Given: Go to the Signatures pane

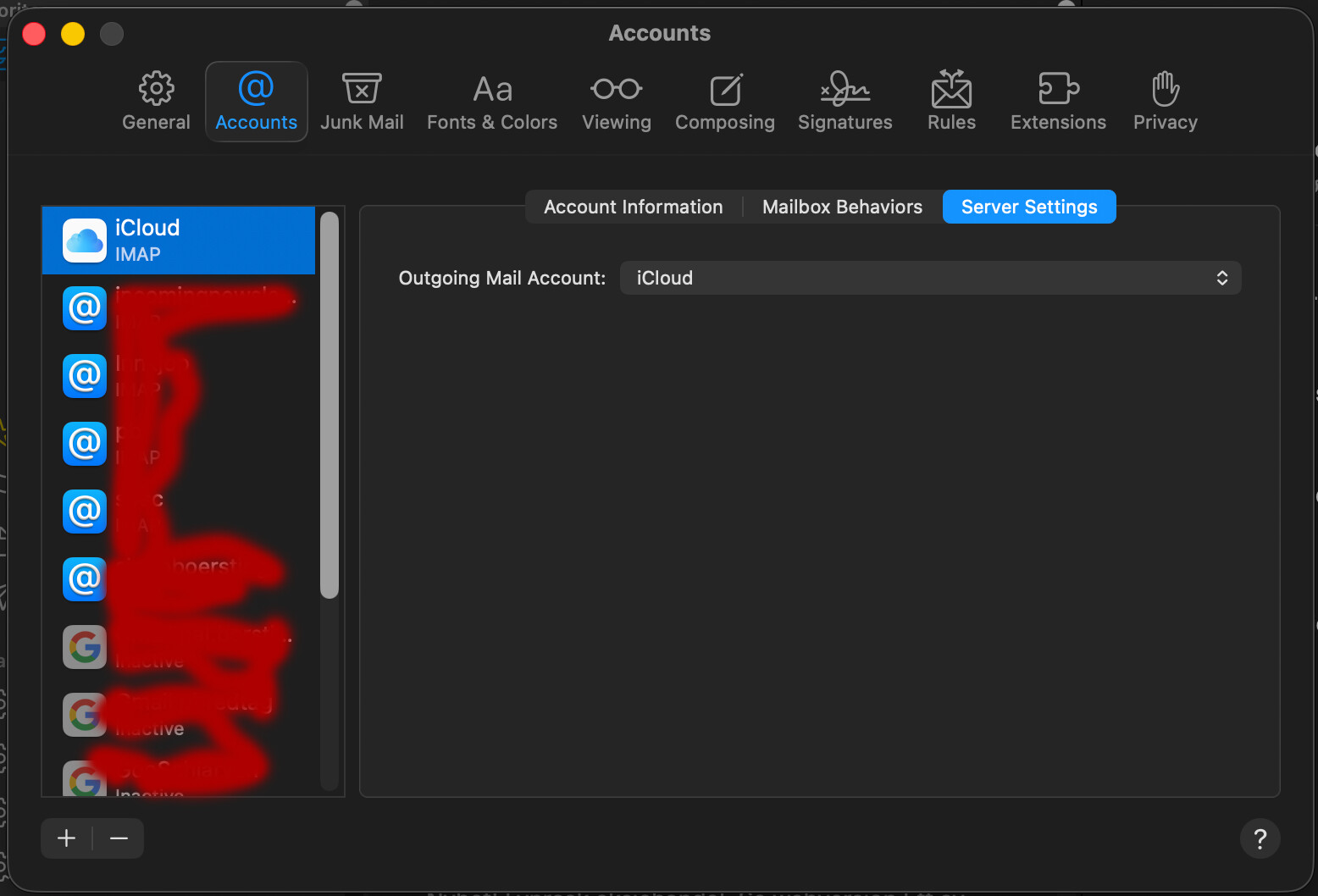Looking at the screenshot, I should pyautogui.click(x=845, y=102).
